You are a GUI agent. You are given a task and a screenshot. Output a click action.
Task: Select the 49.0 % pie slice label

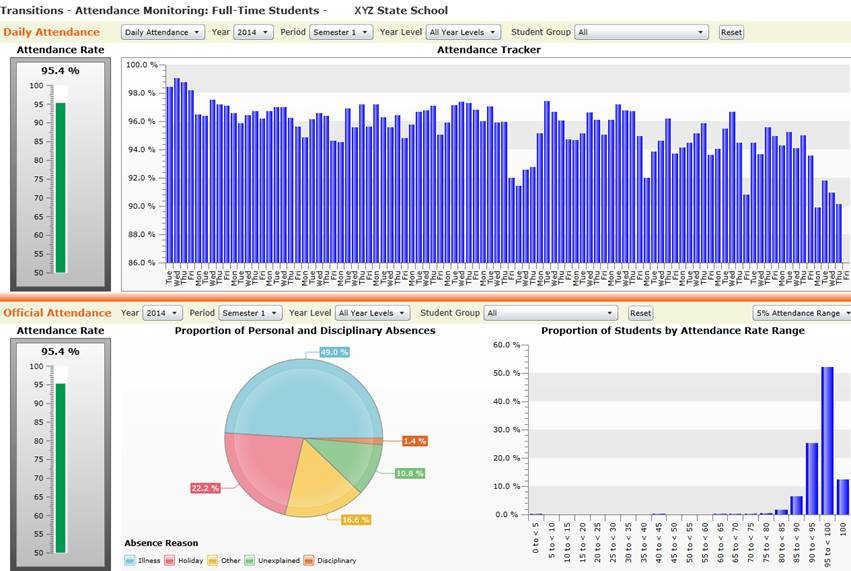pyautogui.click(x=334, y=352)
